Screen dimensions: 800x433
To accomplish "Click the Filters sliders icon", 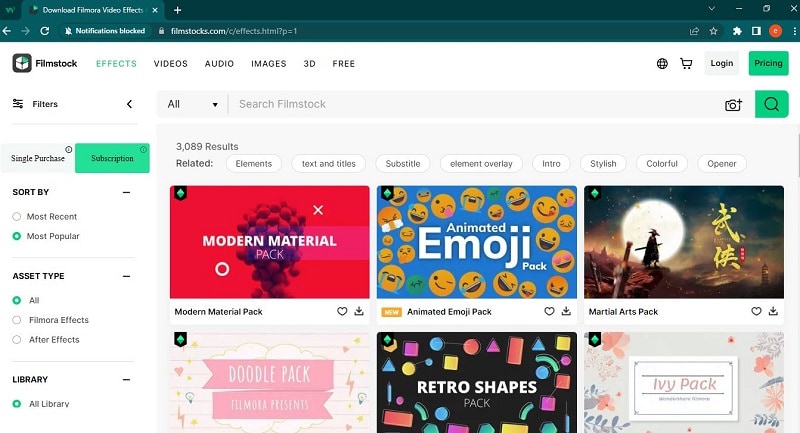I will (18, 104).
